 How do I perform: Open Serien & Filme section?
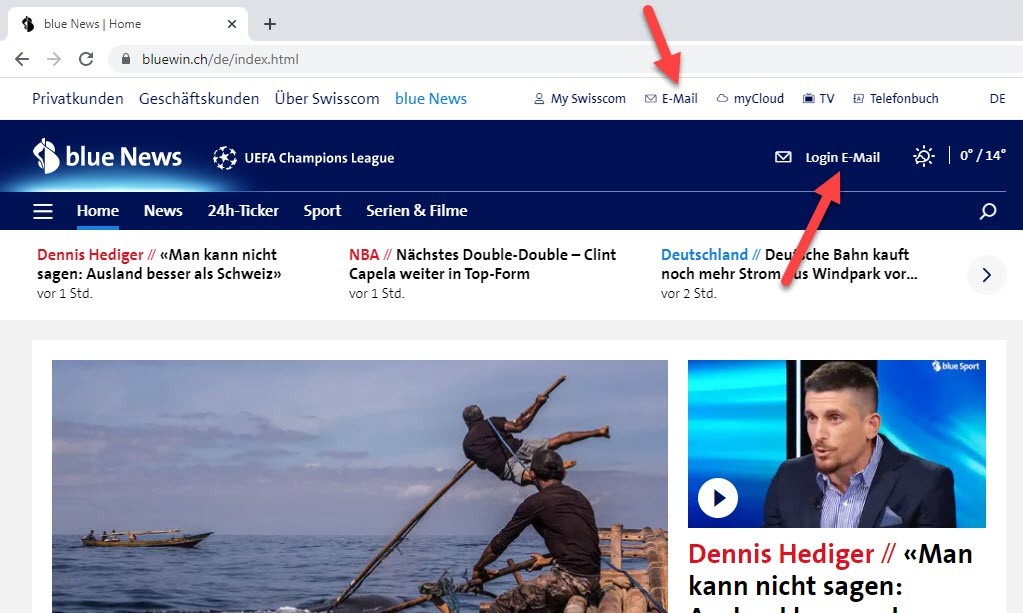tap(416, 211)
